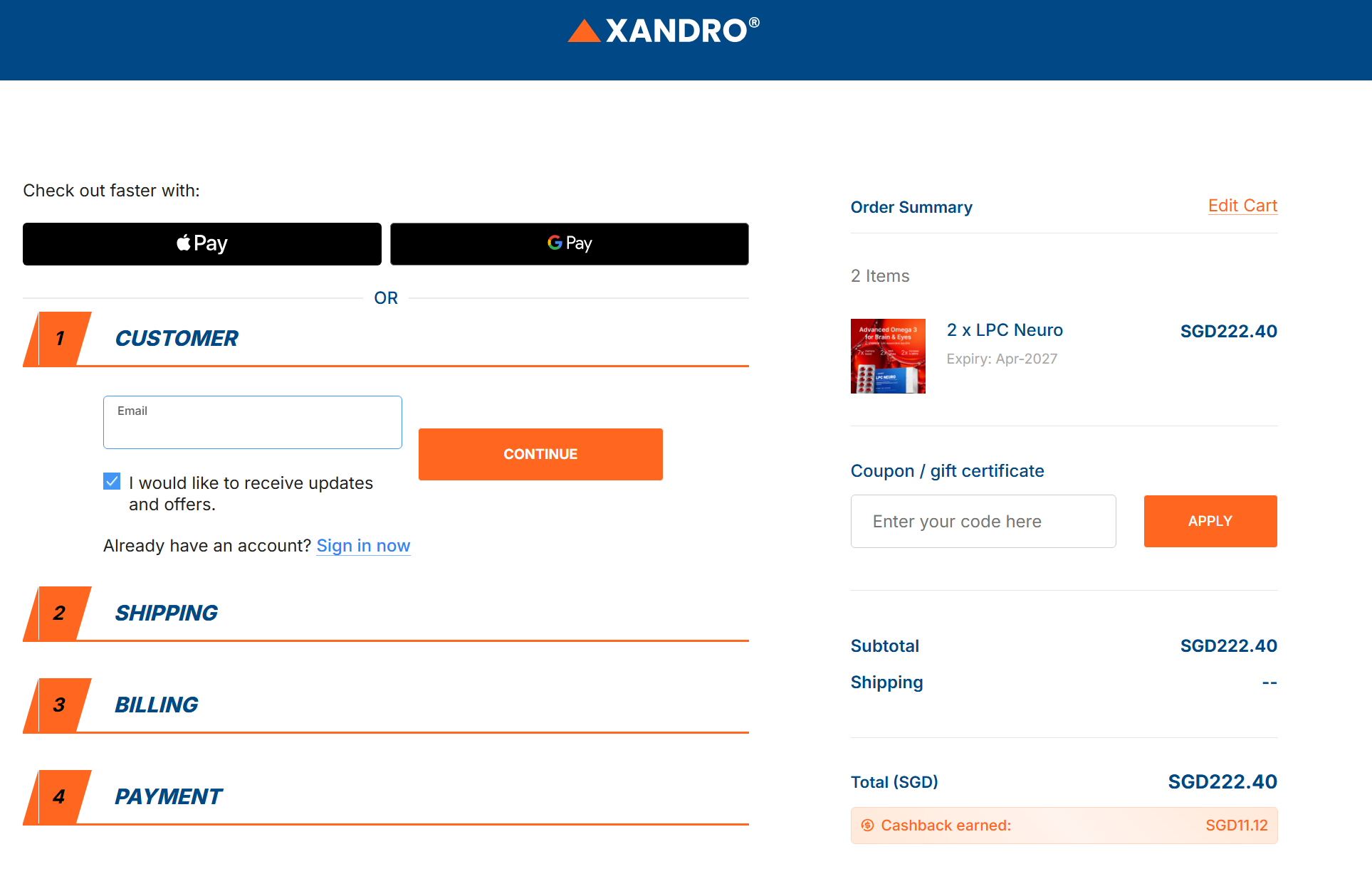The image size is (1372, 891).
Task: Expand the Billing section
Action: pyautogui.click(x=157, y=705)
